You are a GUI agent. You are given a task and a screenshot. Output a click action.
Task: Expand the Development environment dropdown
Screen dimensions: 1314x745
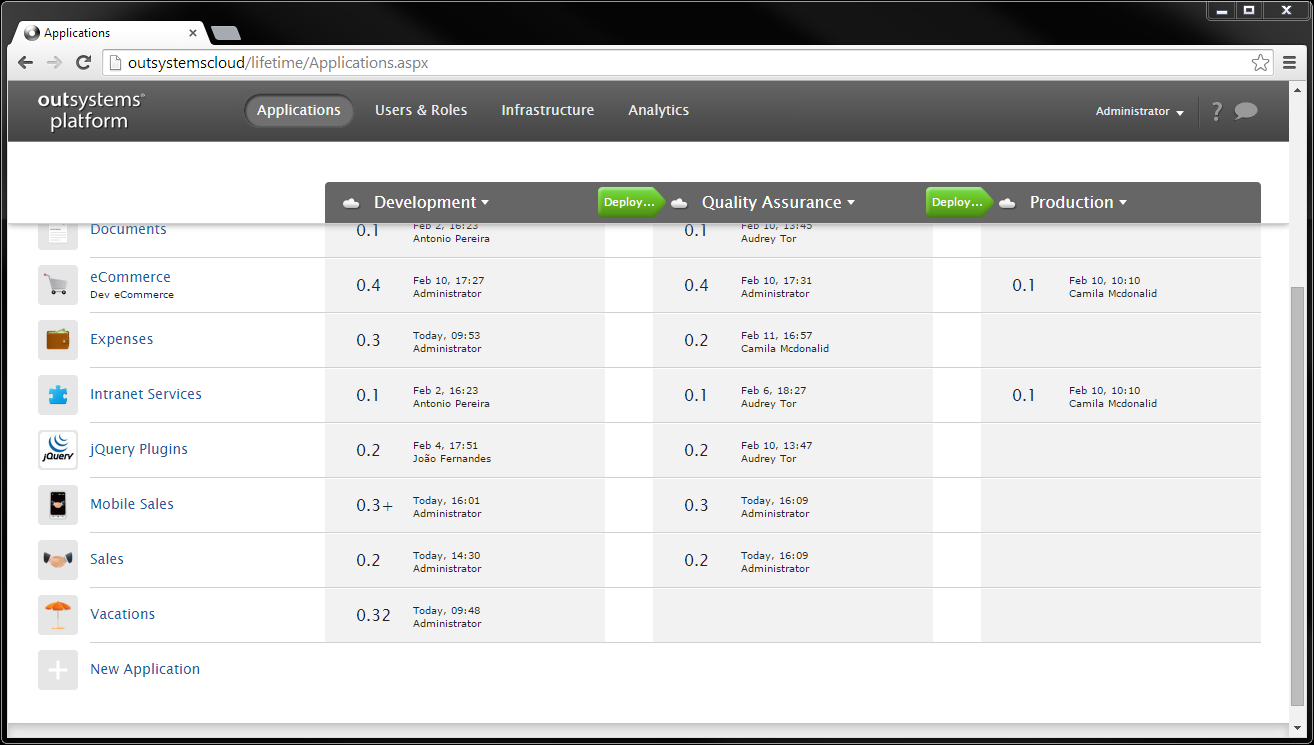pyautogui.click(x=431, y=202)
